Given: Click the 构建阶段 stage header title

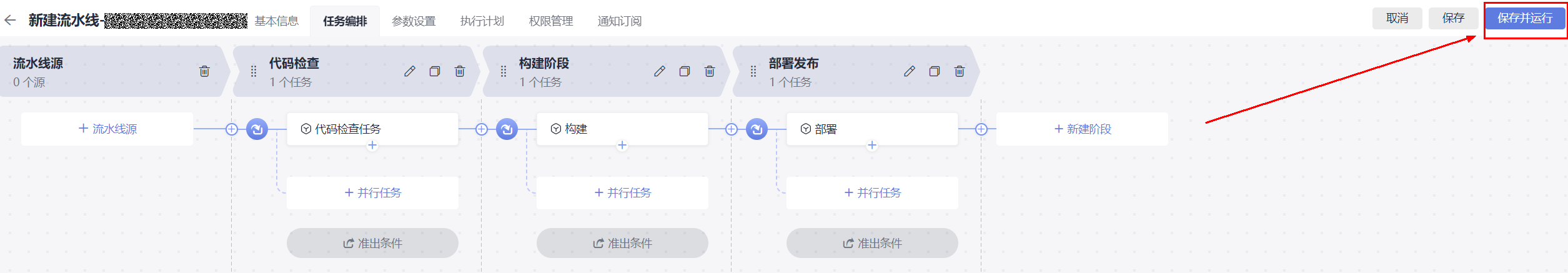Looking at the screenshot, I should pos(544,63).
